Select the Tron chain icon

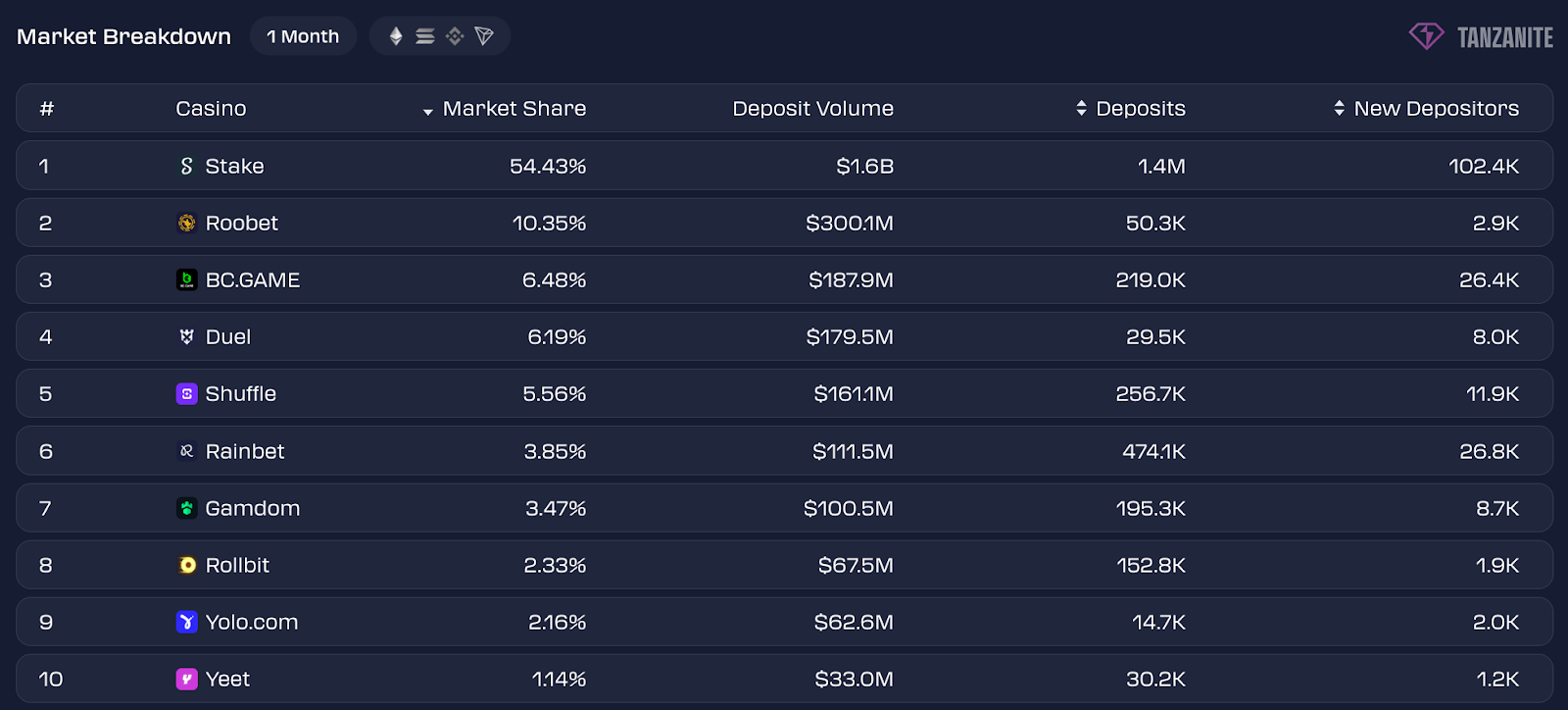484,36
